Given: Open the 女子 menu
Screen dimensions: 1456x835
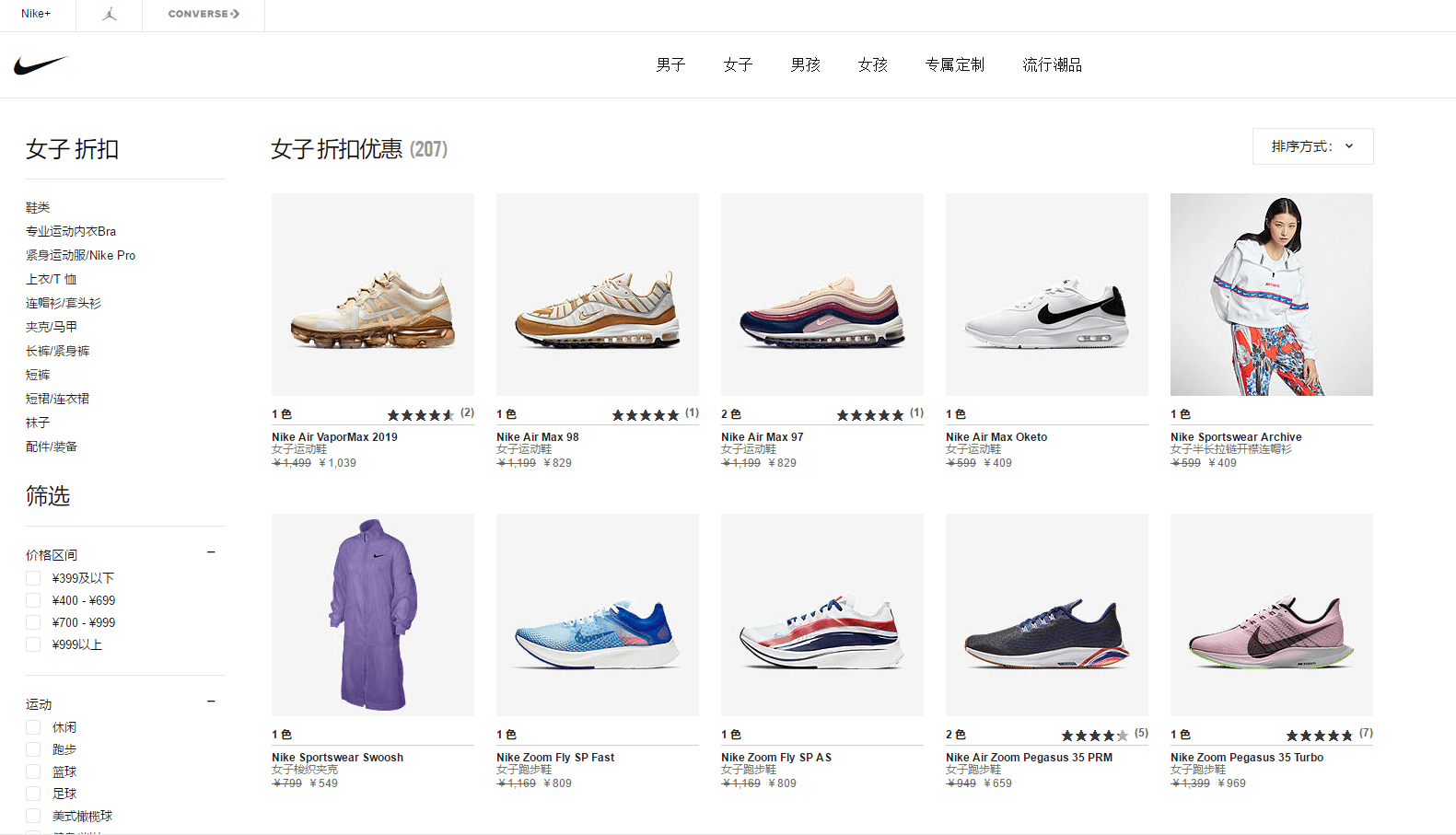Looking at the screenshot, I should point(738,64).
